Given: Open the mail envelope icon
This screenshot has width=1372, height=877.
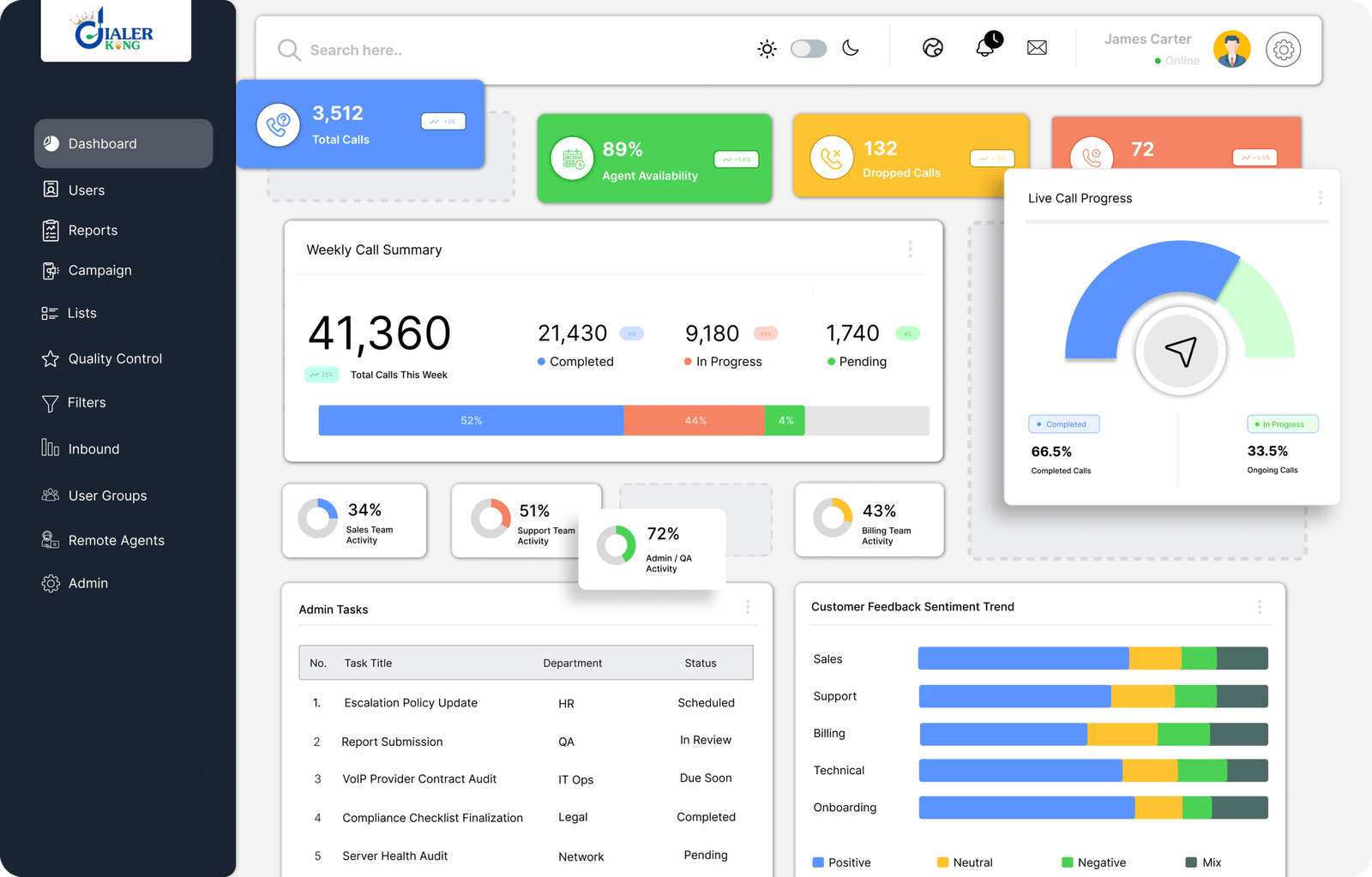Looking at the screenshot, I should (1037, 48).
